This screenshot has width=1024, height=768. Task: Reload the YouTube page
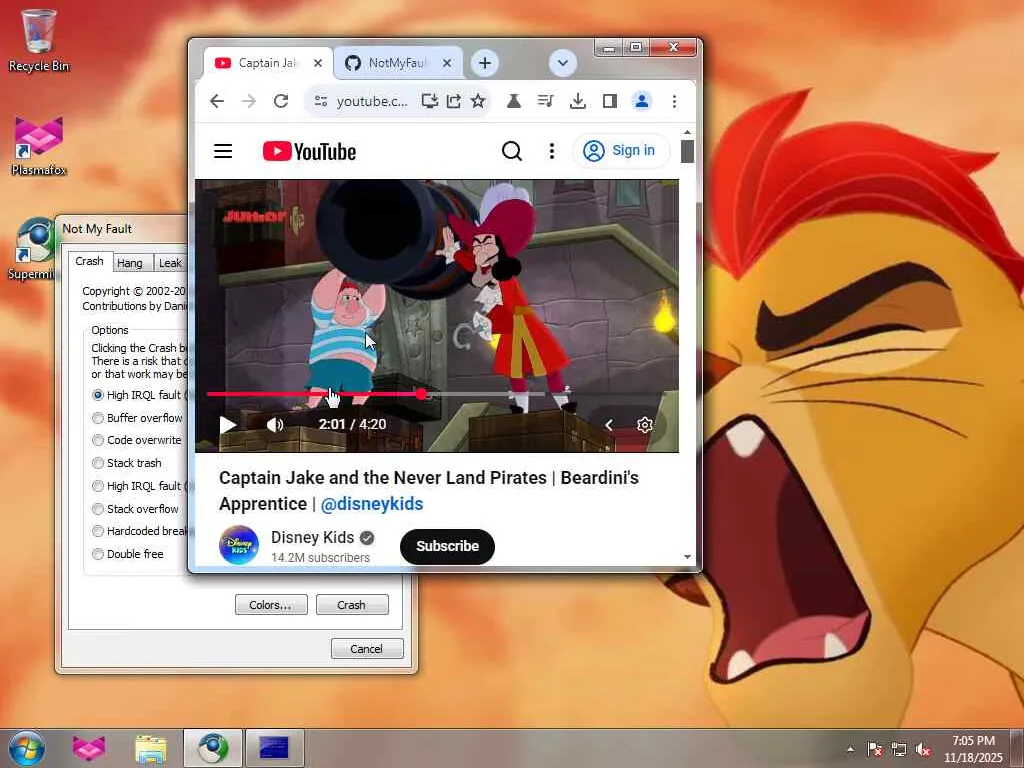point(281,101)
